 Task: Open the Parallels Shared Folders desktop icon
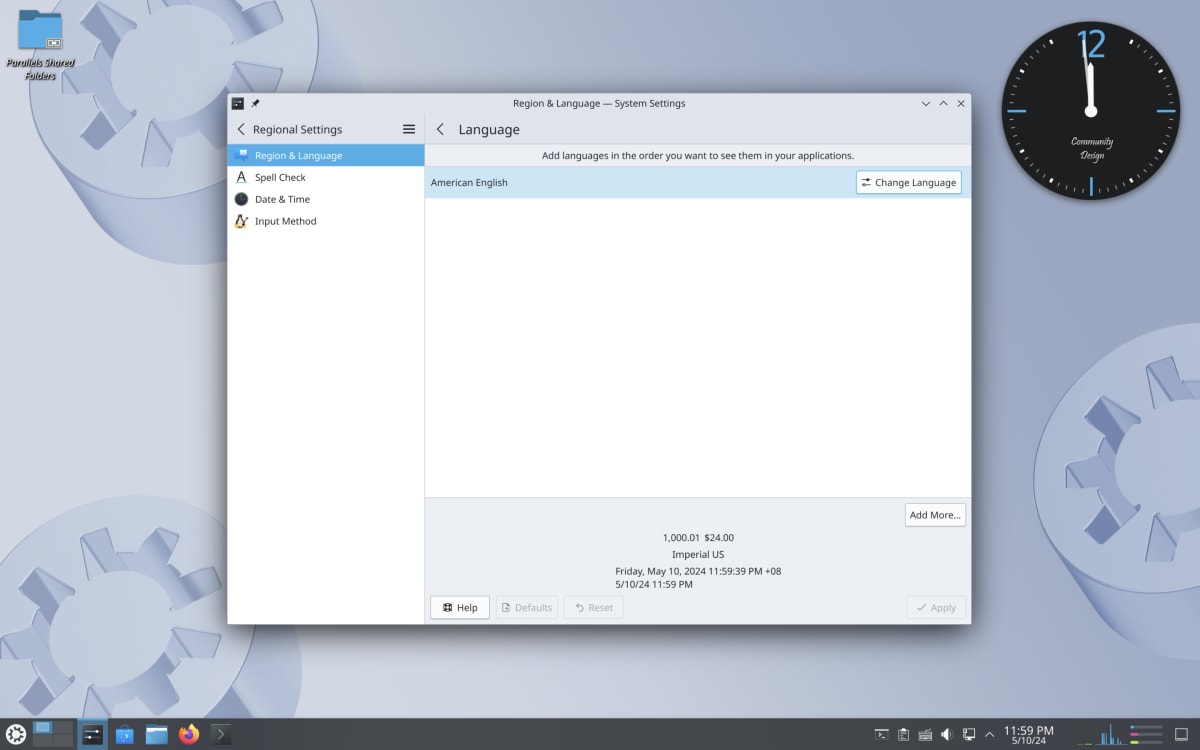click(x=40, y=45)
